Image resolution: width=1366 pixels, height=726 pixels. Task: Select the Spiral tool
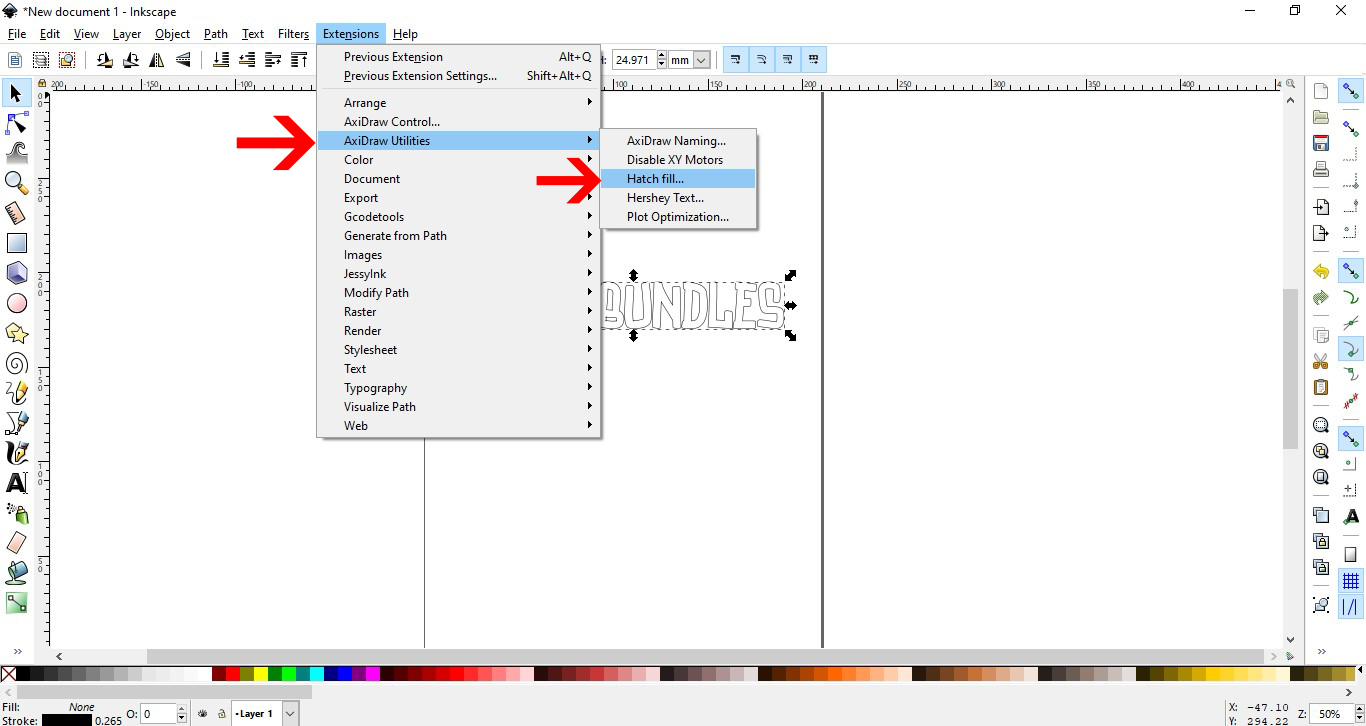[x=16, y=363]
